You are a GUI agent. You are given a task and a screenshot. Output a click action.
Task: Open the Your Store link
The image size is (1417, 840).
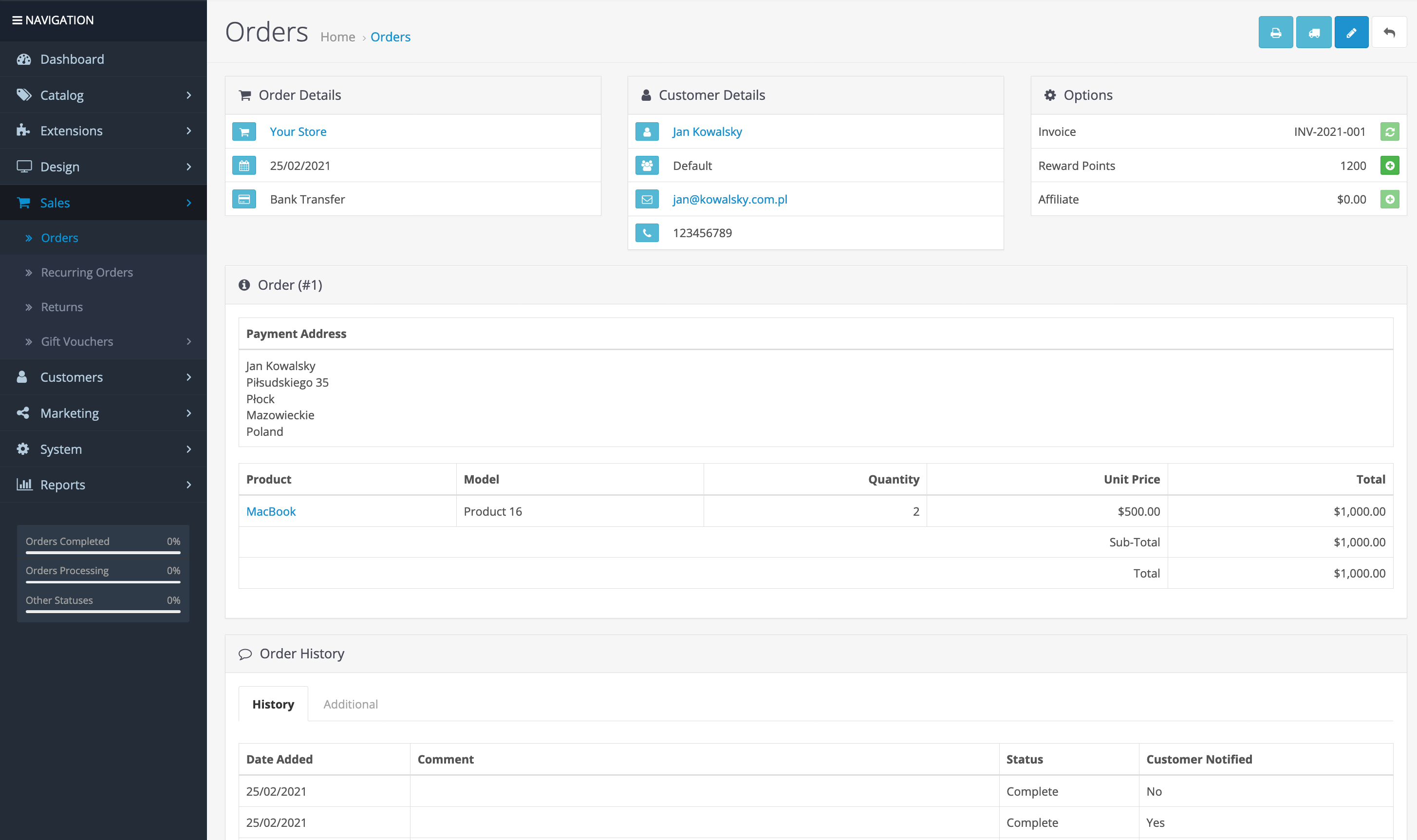tap(298, 132)
